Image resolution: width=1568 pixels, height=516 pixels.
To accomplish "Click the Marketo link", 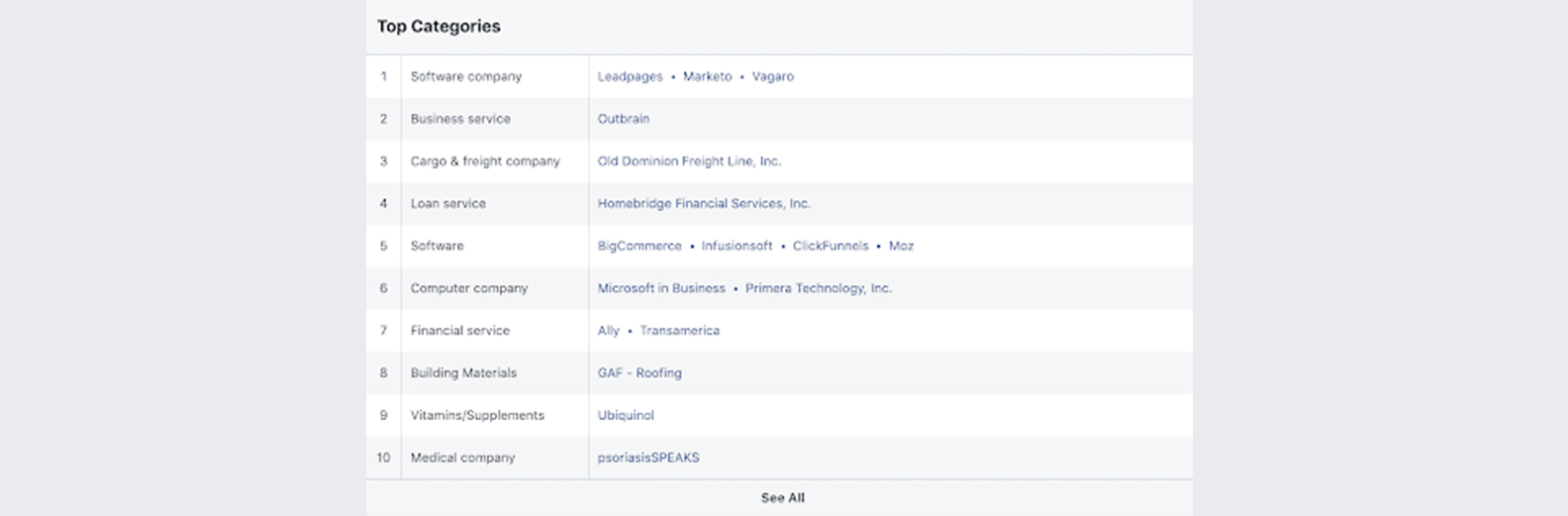I will 707,76.
